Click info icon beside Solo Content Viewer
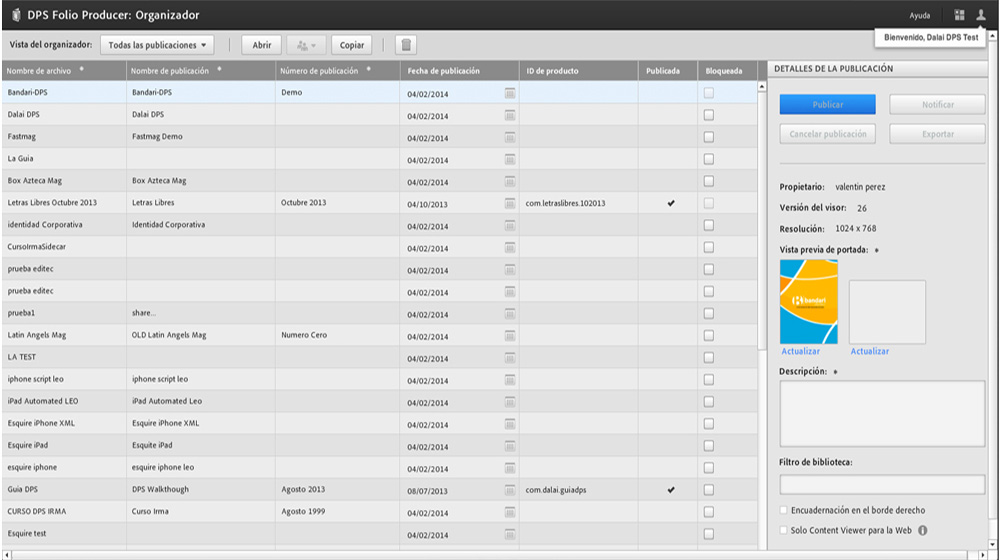The image size is (1000, 560). coord(923,531)
